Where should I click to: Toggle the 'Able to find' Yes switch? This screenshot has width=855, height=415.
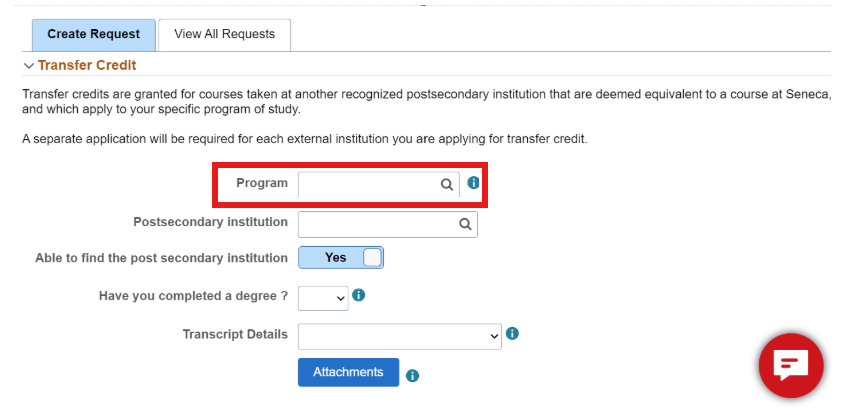341,258
